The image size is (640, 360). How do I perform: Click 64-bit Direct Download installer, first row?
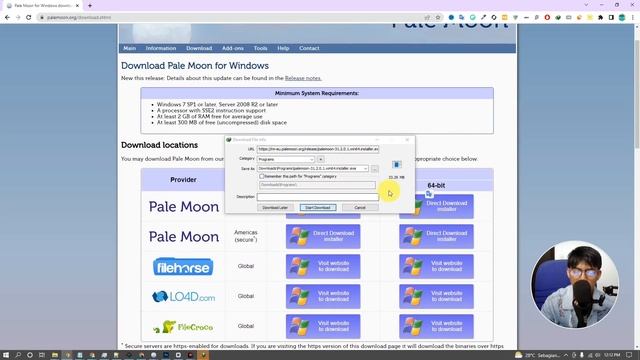point(436,207)
